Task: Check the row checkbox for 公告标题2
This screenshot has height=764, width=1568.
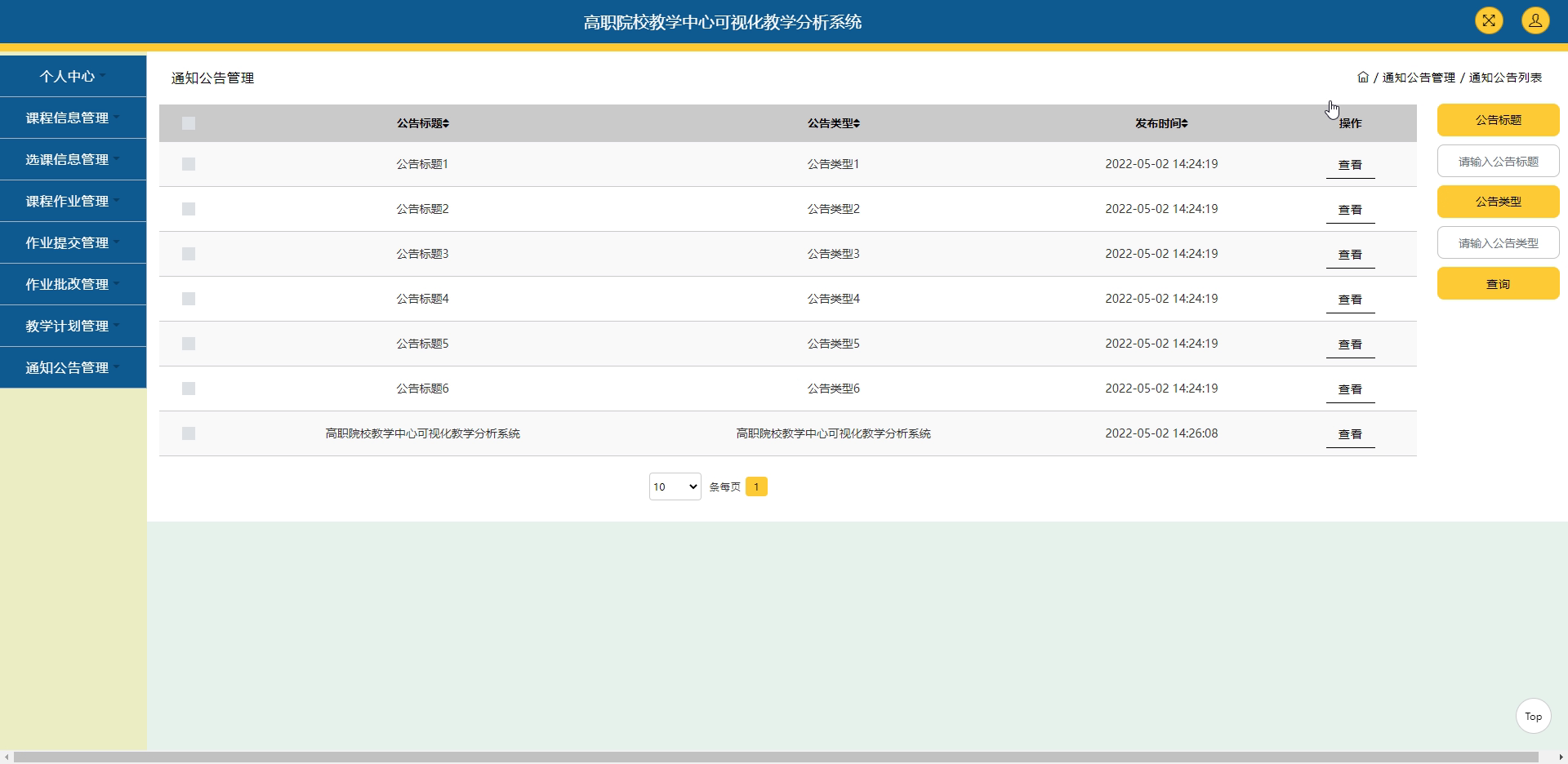Action: (x=189, y=209)
